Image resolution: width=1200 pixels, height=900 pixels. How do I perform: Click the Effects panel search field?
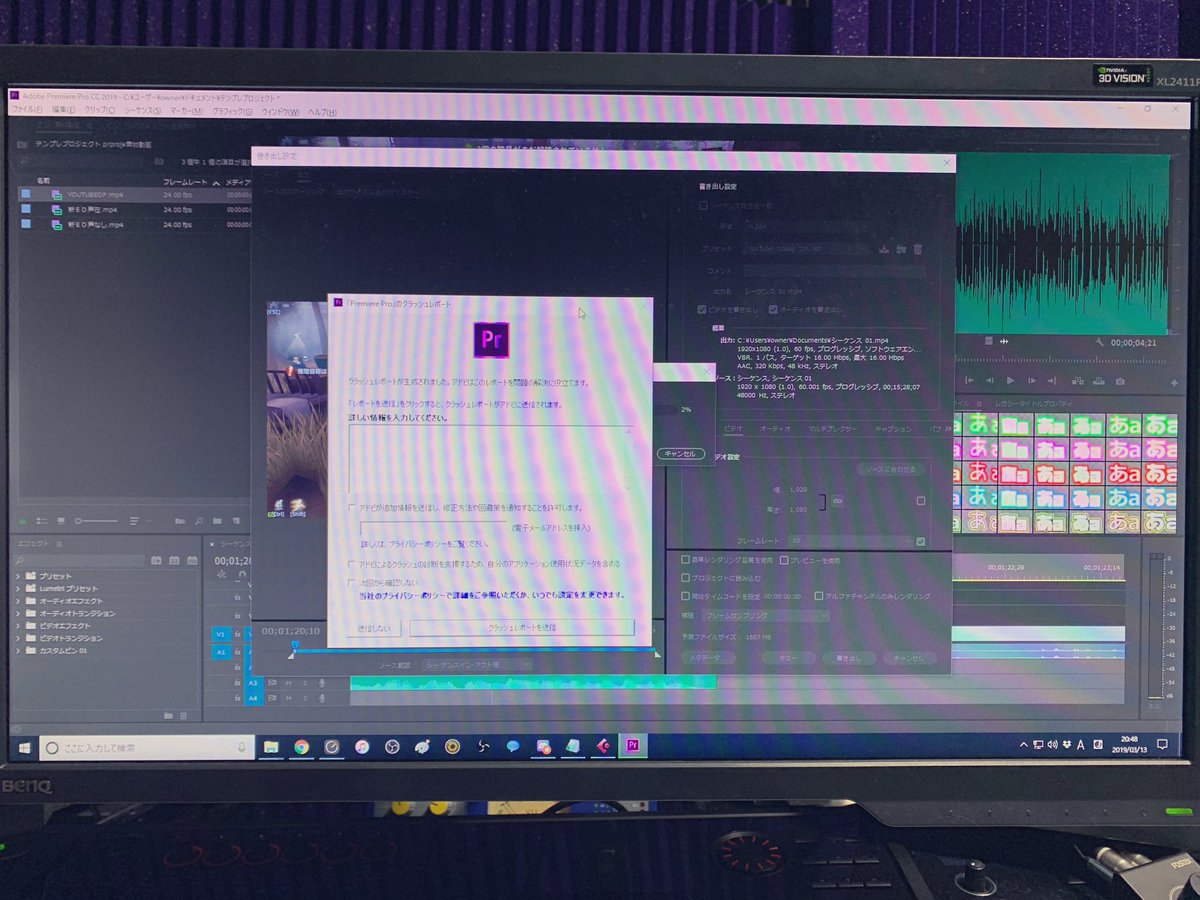point(79,560)
